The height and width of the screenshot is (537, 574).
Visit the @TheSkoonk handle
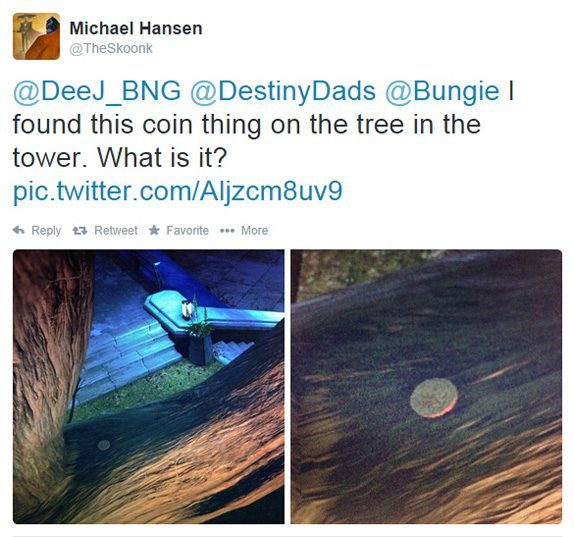coord(111,48)
